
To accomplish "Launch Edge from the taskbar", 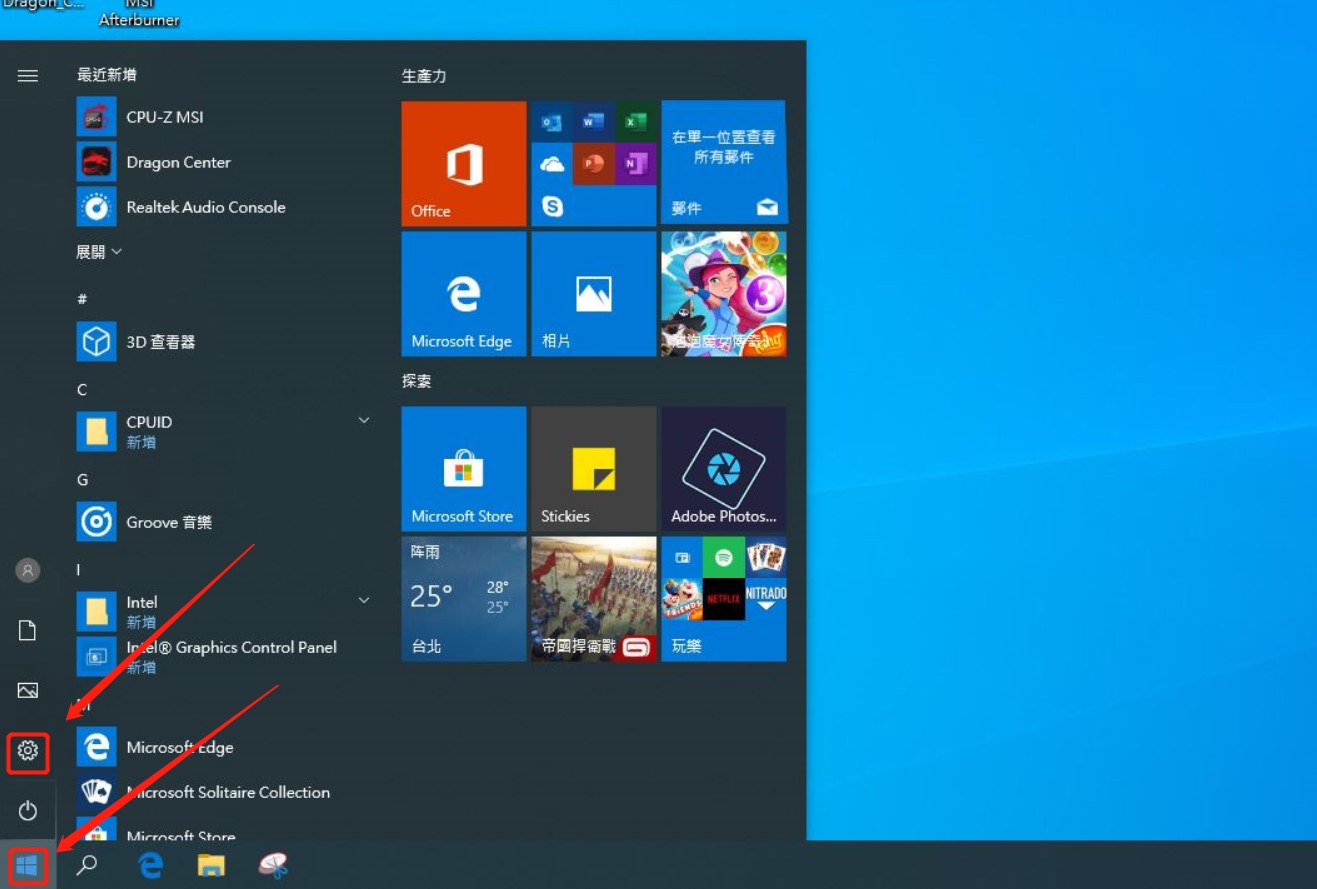I will pos(151,865).
